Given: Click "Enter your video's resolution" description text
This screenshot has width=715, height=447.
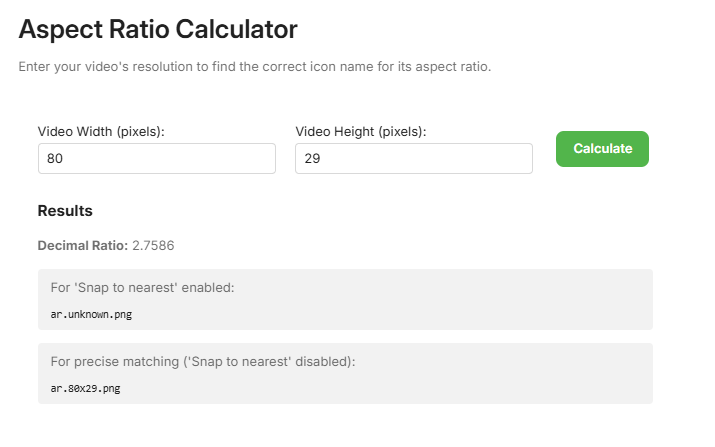Looking at the screenshot, I should coord(103,67).
